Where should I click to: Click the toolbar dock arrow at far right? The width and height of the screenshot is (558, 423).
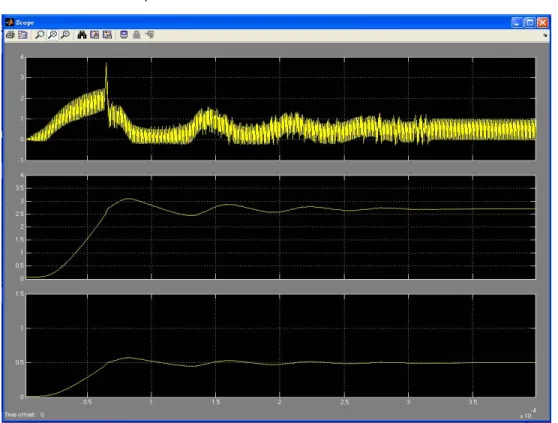(x=545, y=35)
